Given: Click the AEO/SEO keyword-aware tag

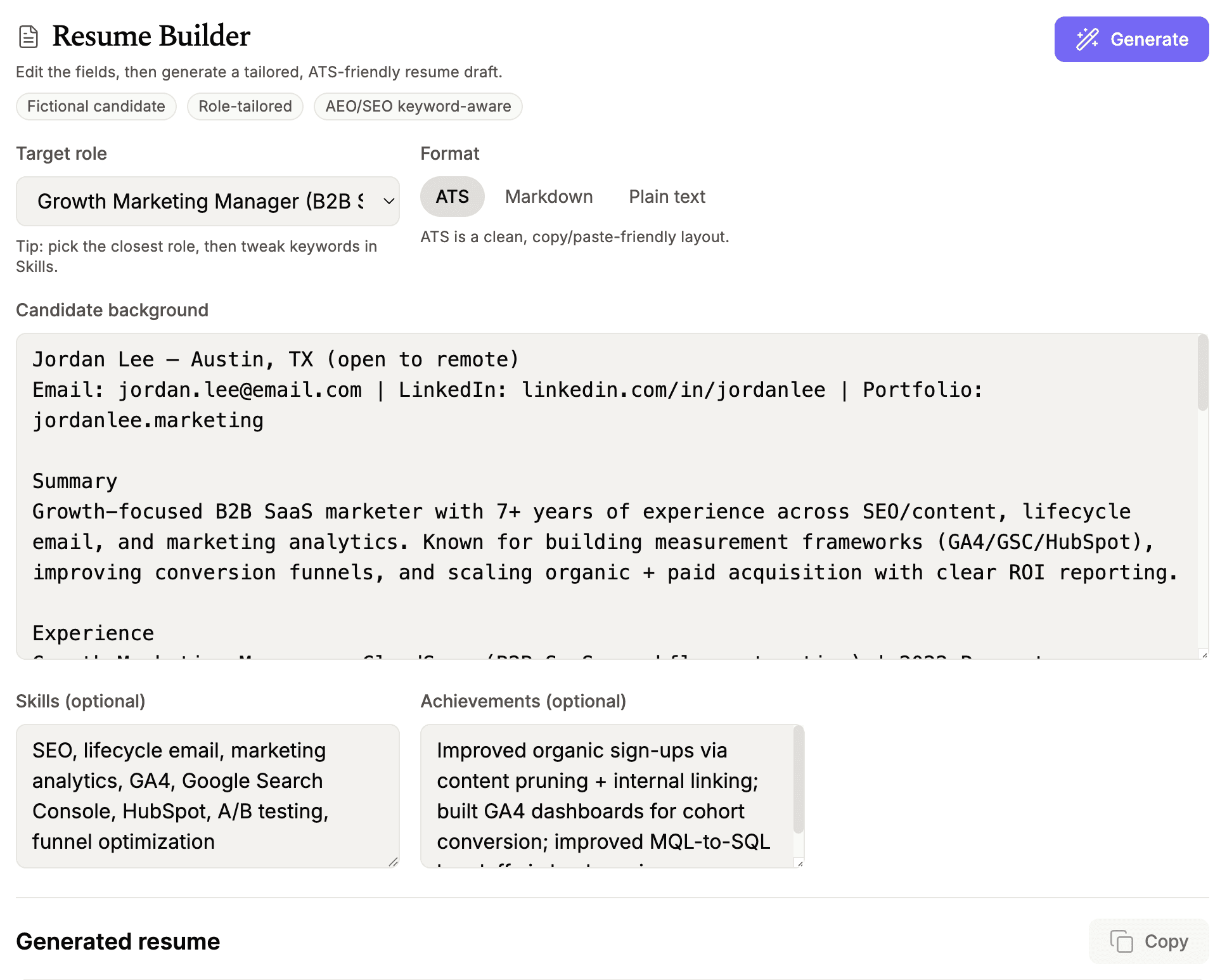Looking at the screenshot, I should (x=418, y=106).
